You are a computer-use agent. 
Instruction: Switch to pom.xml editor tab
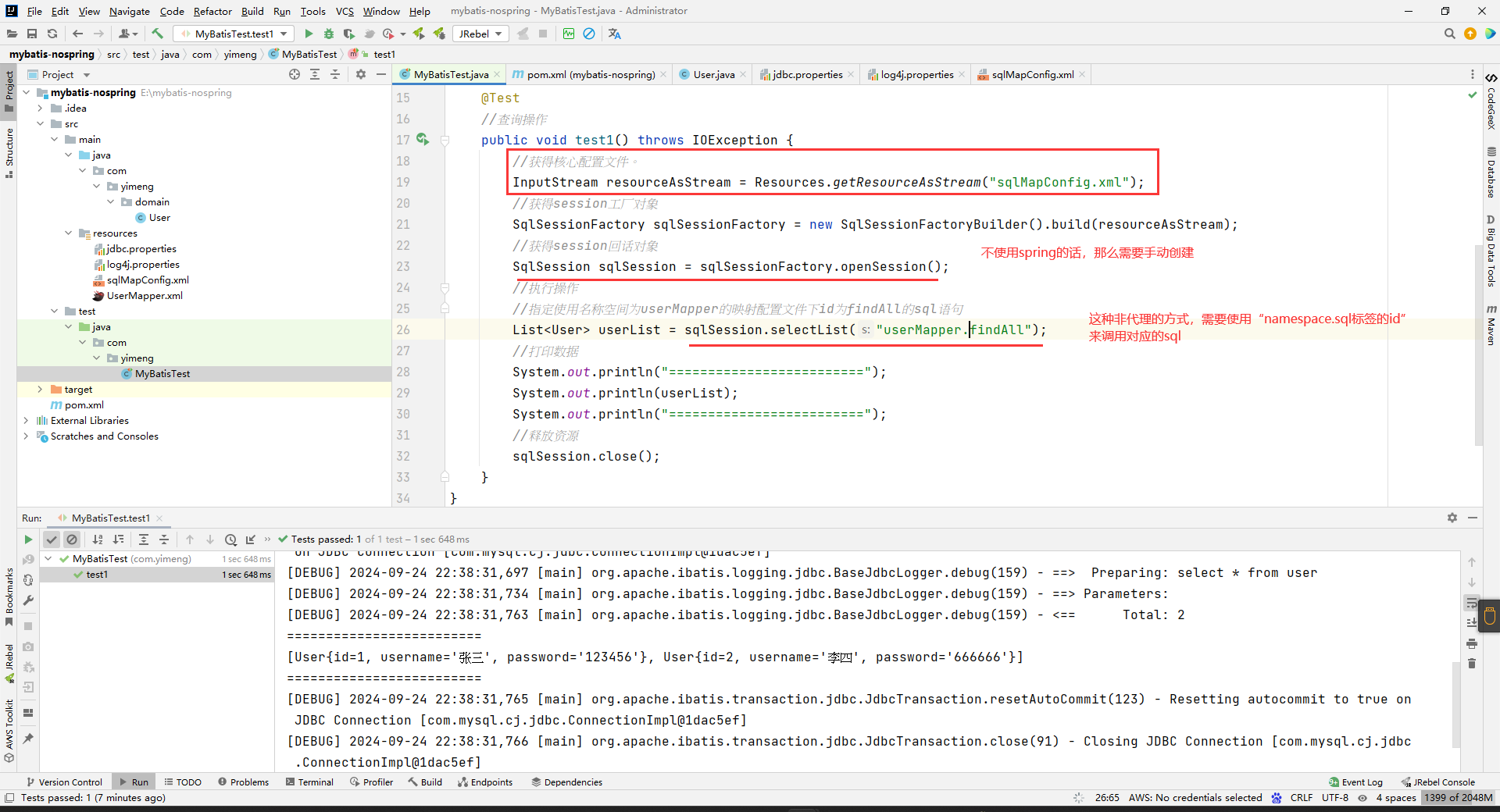[x=590, y=74]
